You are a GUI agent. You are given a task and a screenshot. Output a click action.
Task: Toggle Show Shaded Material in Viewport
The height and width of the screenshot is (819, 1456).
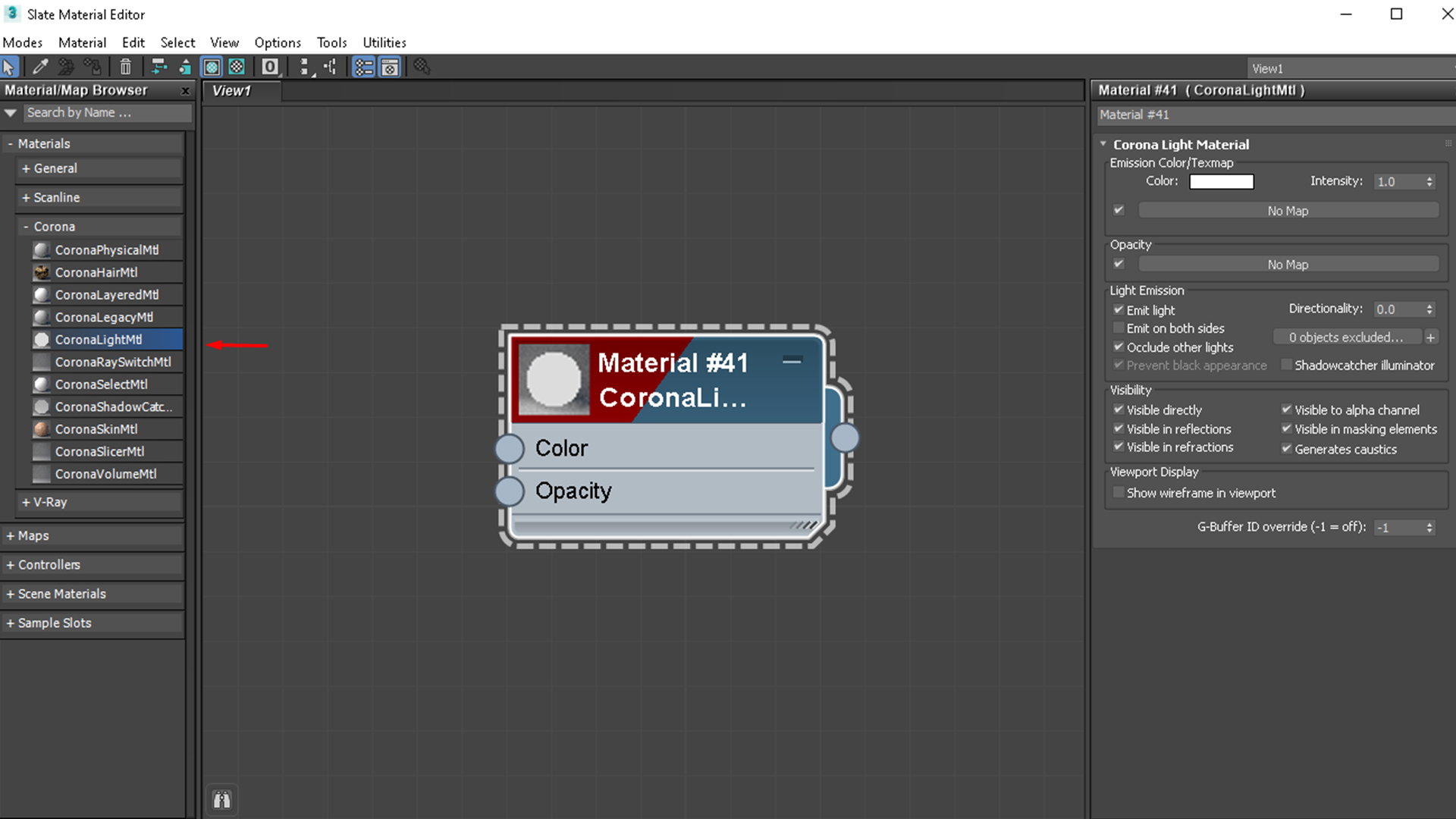coord(212,67)
